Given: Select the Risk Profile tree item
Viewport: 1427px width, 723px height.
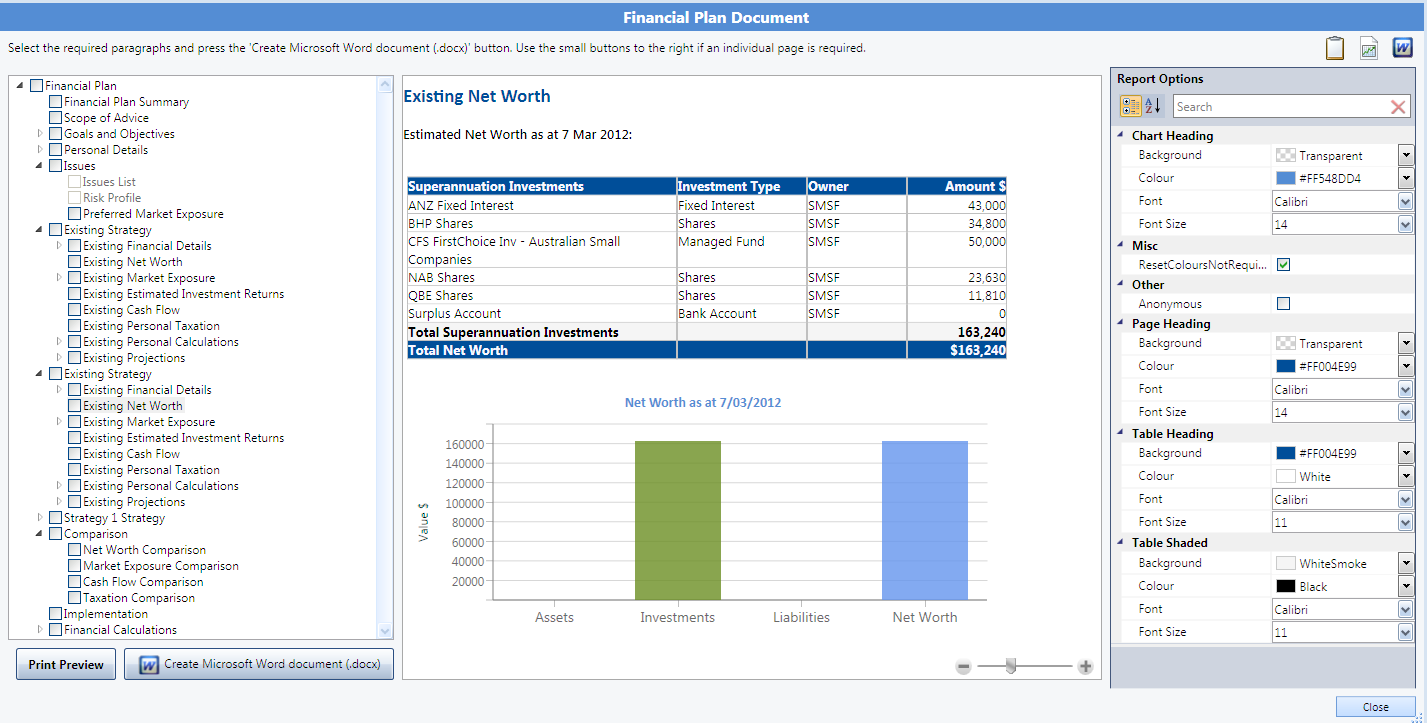Looking at the screenshot, I should (x=112, y=198).
